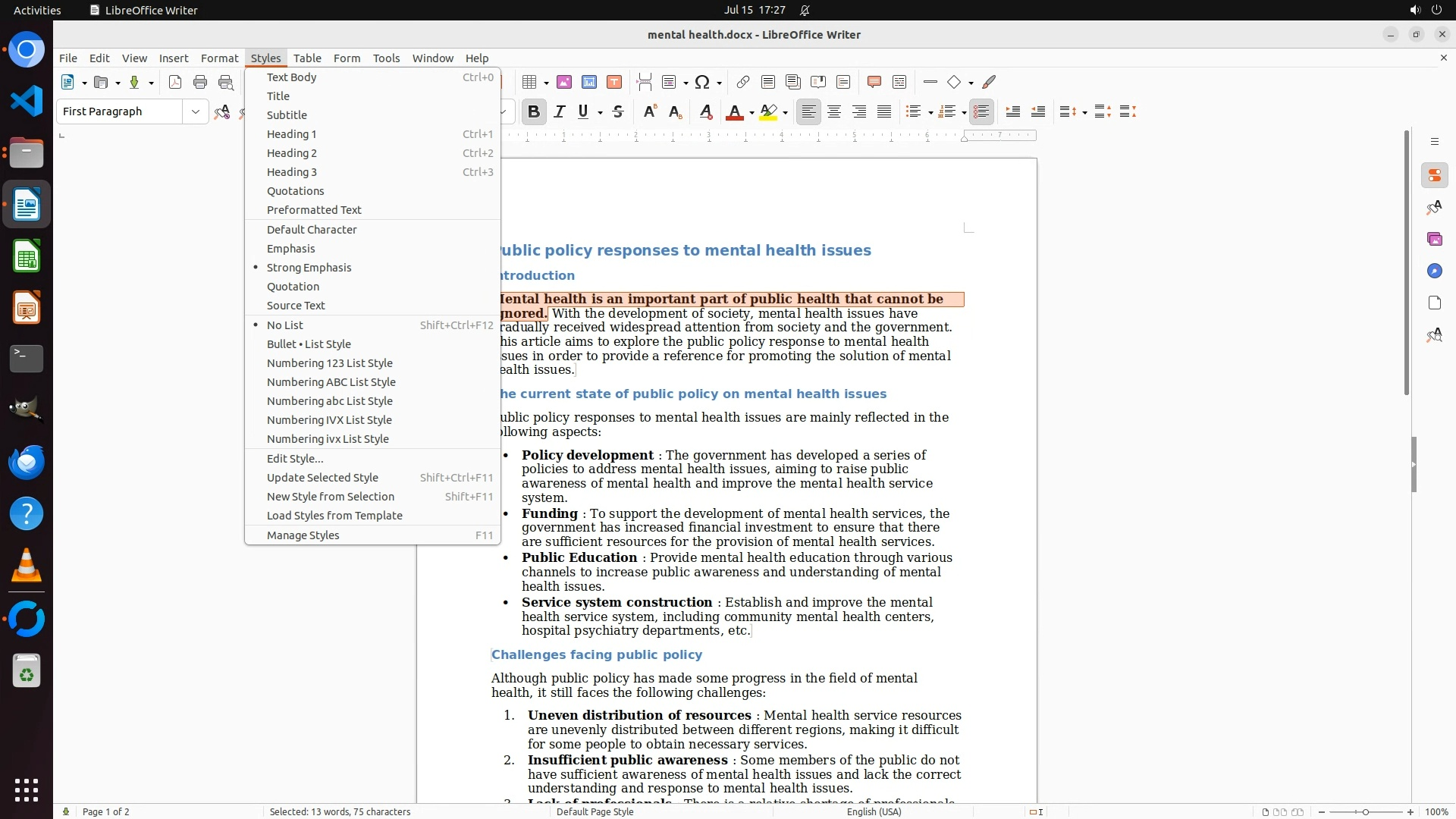Click the Strikethrough icon

click(618, 111)
